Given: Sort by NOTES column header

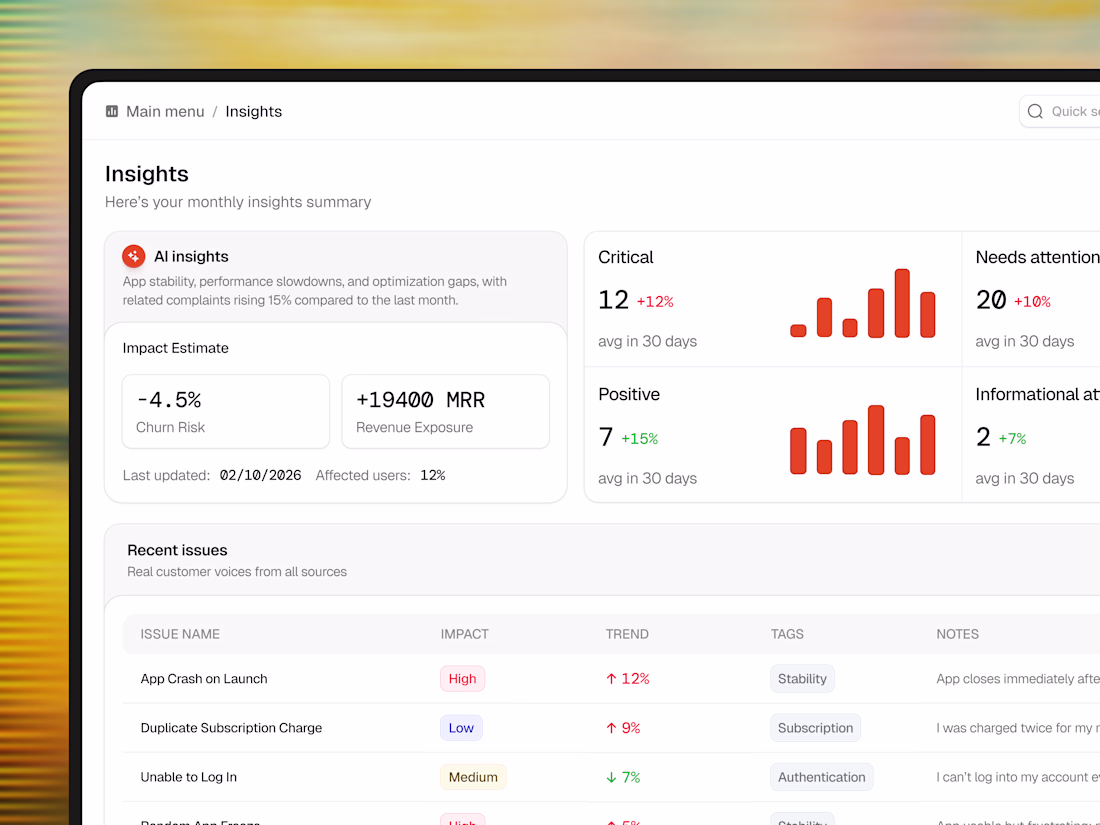Looking at the screenshot, I should coord(957,634).
